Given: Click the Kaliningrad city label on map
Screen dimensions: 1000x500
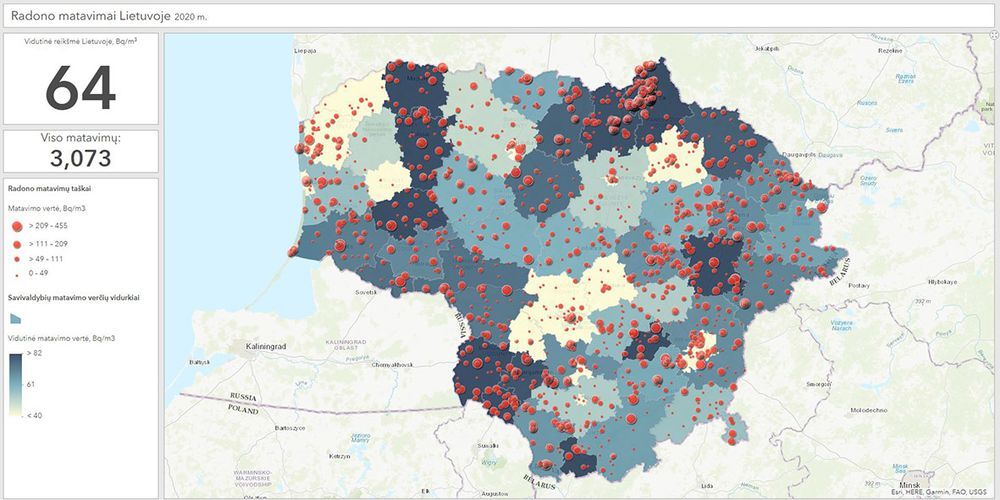Looking at the screenshot, I should [258, 346].
